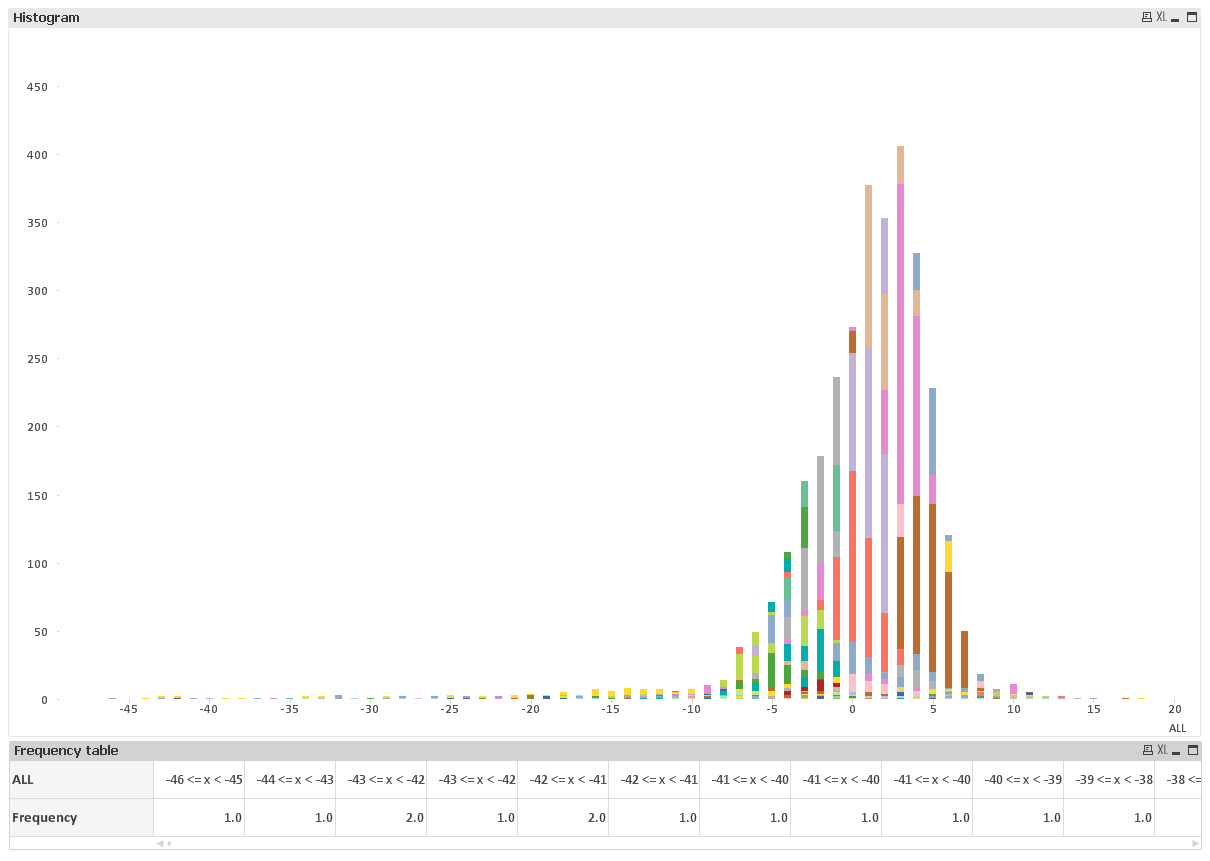Select the Frequency table caption title
Screen dimensions: 1210x861
[66, 751]
